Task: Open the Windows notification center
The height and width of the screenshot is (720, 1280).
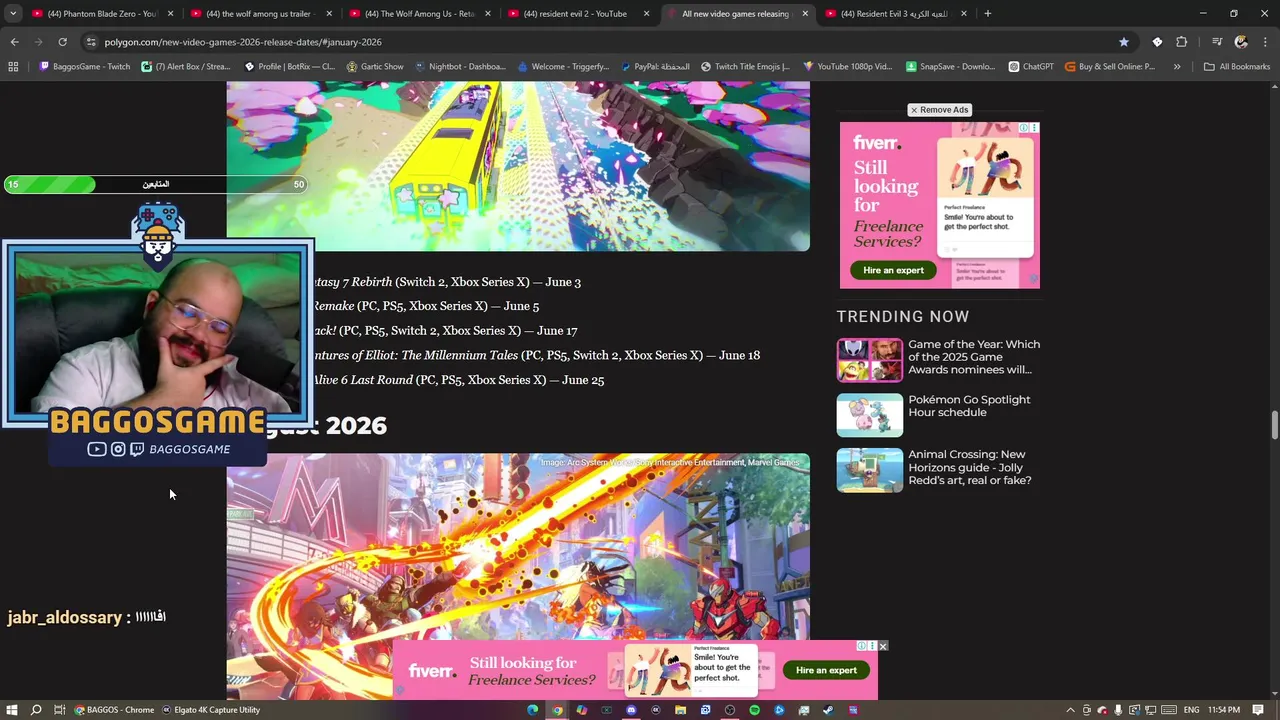Action: 1259,710
